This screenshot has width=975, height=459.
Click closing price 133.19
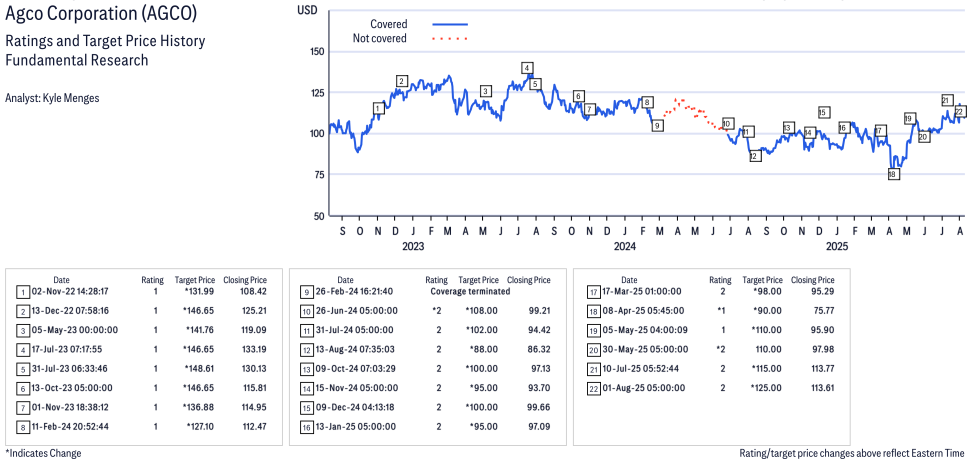tap(253, 349)
